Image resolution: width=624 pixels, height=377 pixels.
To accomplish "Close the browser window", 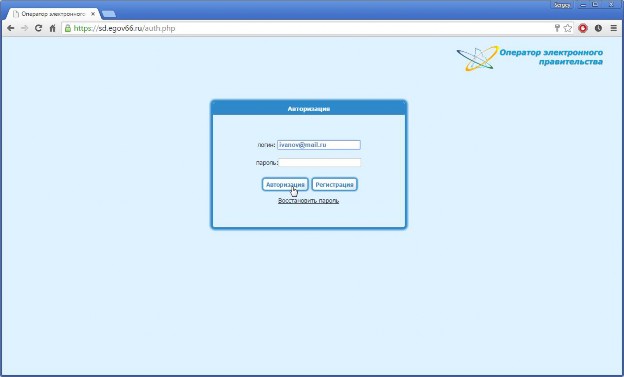I will click(x=611, y=5).
